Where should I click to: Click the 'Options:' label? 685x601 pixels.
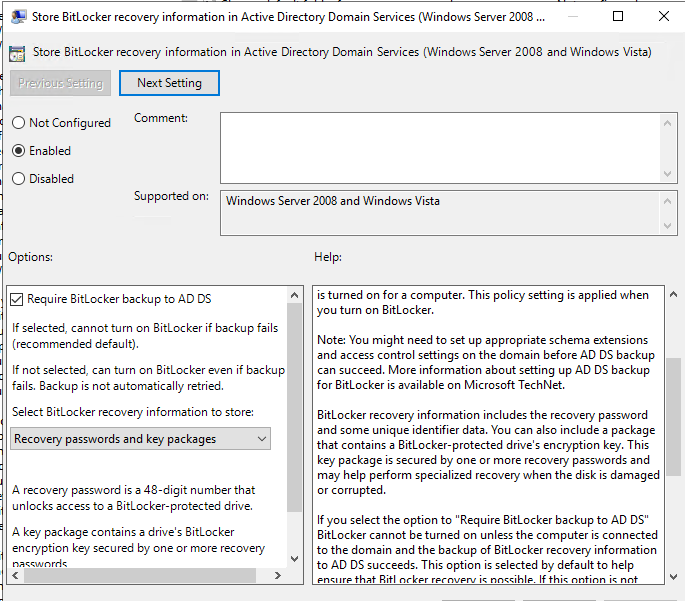pos(31,257)
